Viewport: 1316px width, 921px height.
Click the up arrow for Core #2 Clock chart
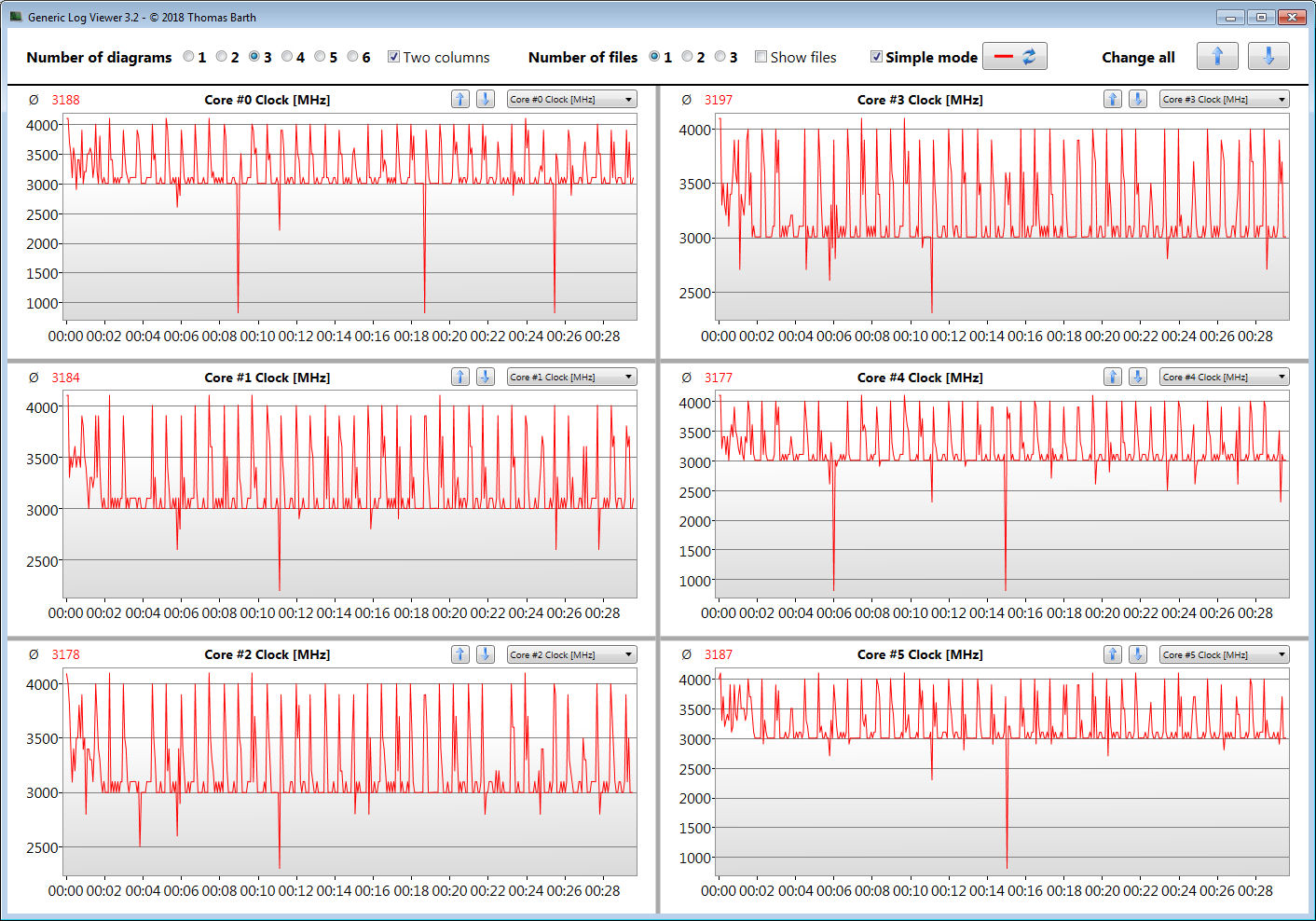click(x=460, y=654)
